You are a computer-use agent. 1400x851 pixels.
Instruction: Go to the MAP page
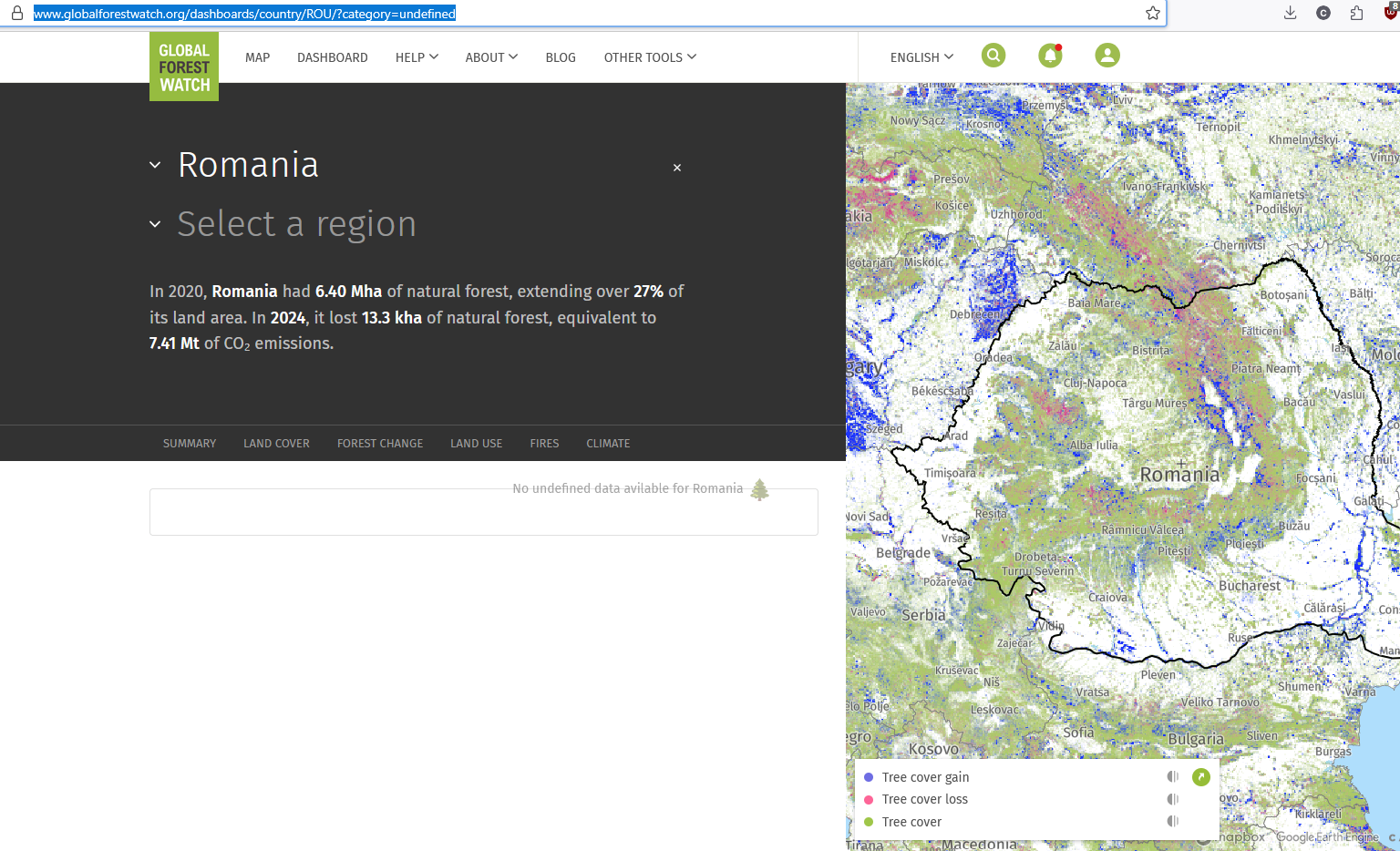[257, 57]
